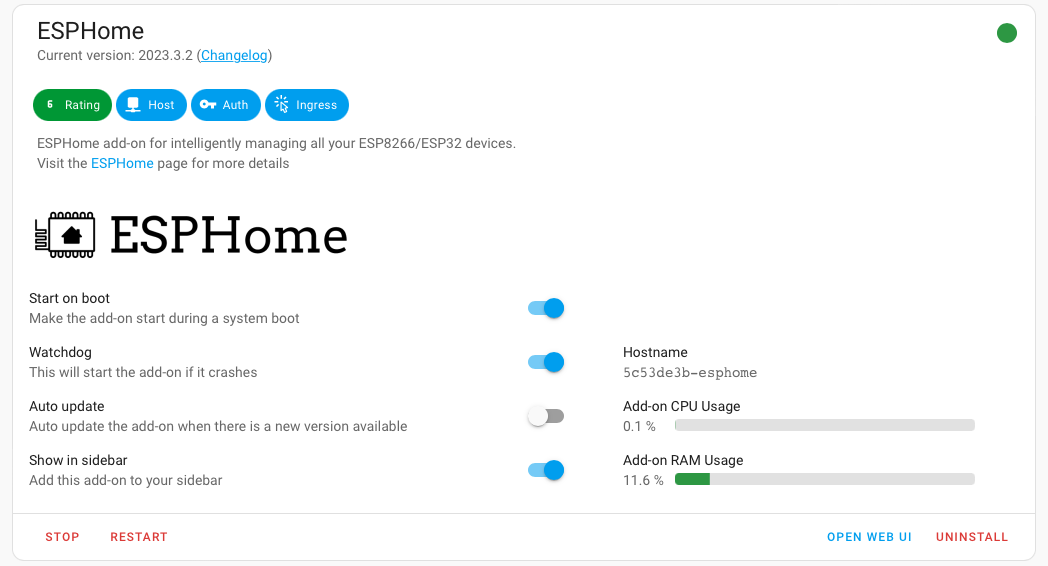The height and width of the screenshot is (566, 1048).
Task: Click the 'Add-on RAM Usage' label
Action: tap(683, 460)
